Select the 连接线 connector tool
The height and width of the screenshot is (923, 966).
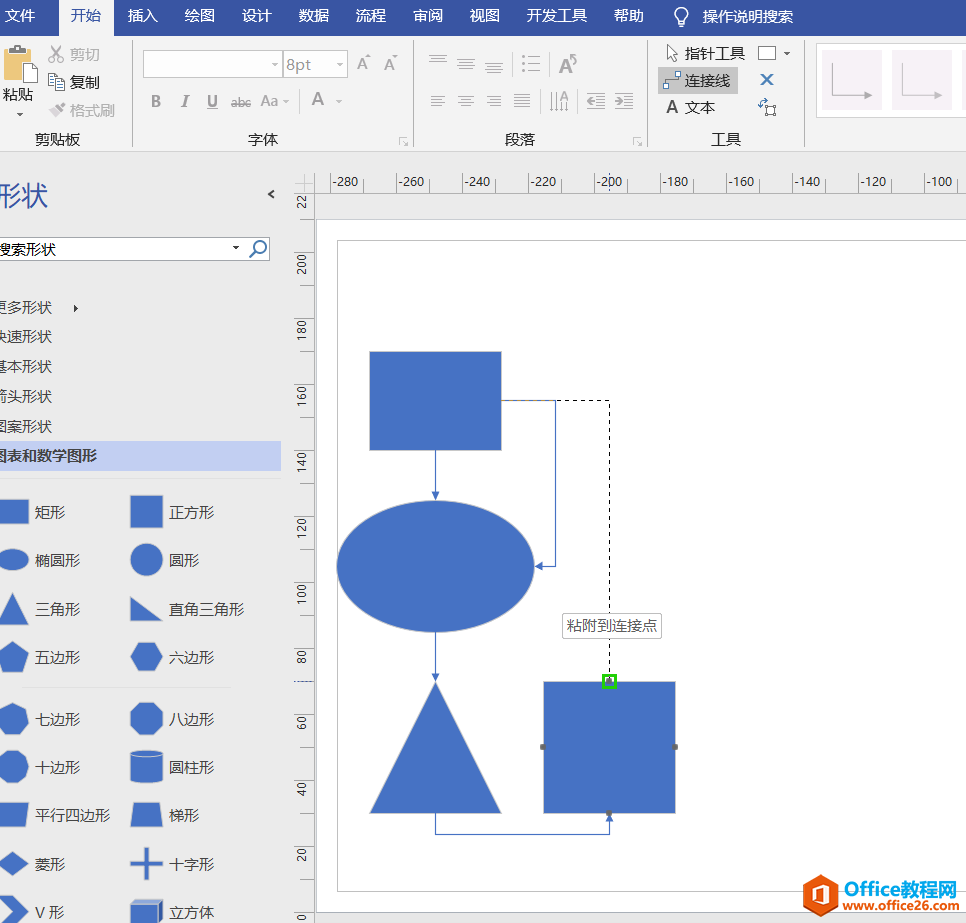click(x=698, y=81)
